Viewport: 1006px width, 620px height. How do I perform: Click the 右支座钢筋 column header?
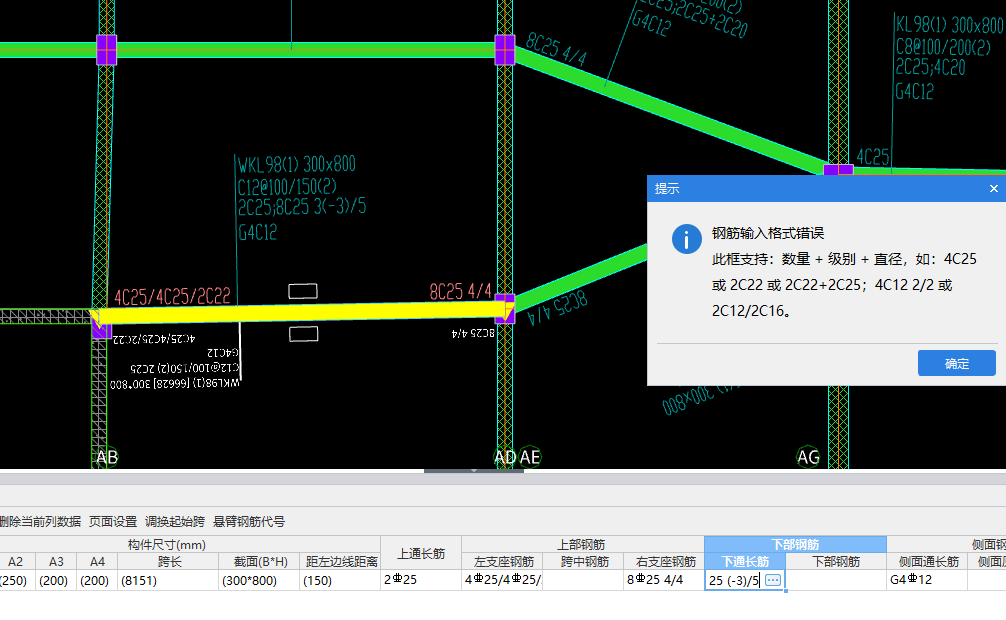665,562
